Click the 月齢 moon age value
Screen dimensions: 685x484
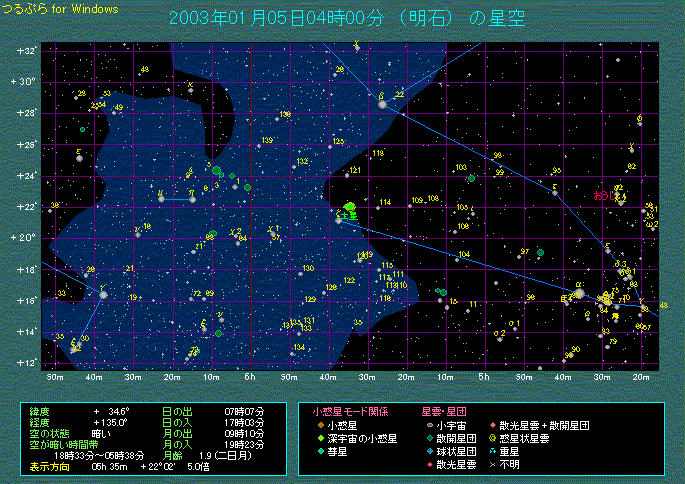tap(214, 456)
